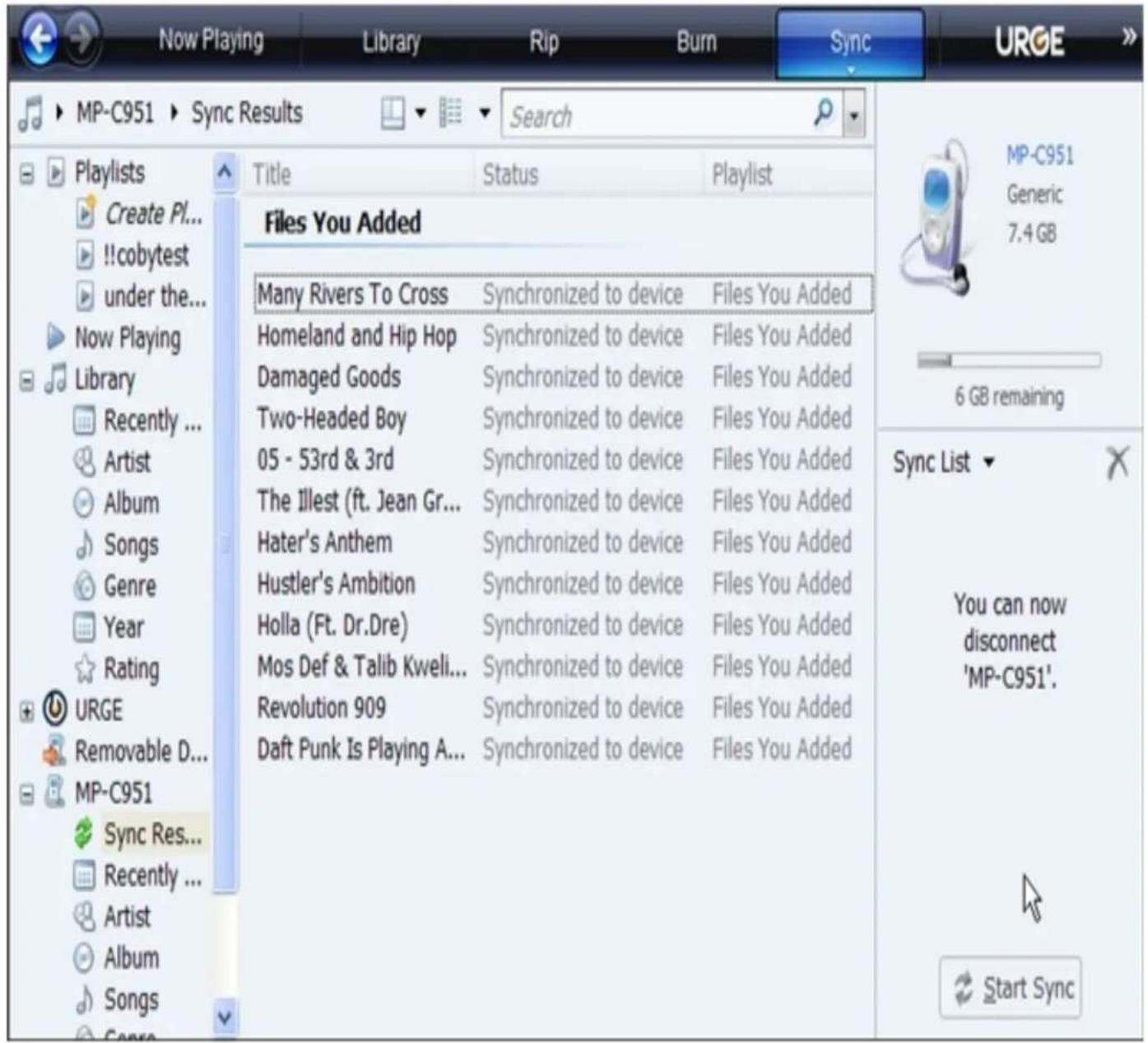Image resolution: width=1148 pixels, height=1043 pixels.
Task: Click the Library Album disc icon
Action: point(84,503)
